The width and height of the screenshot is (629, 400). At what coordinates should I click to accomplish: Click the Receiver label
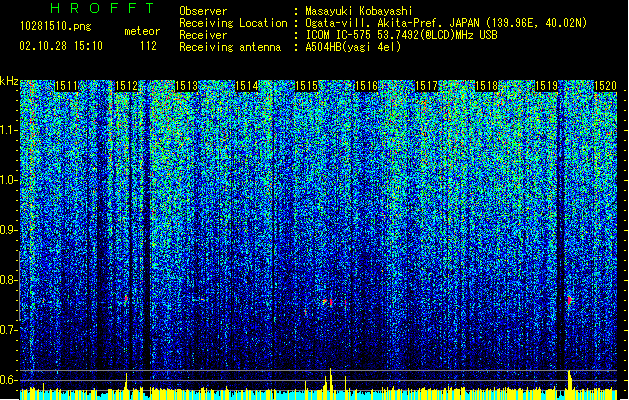click(x=203, y=35)
